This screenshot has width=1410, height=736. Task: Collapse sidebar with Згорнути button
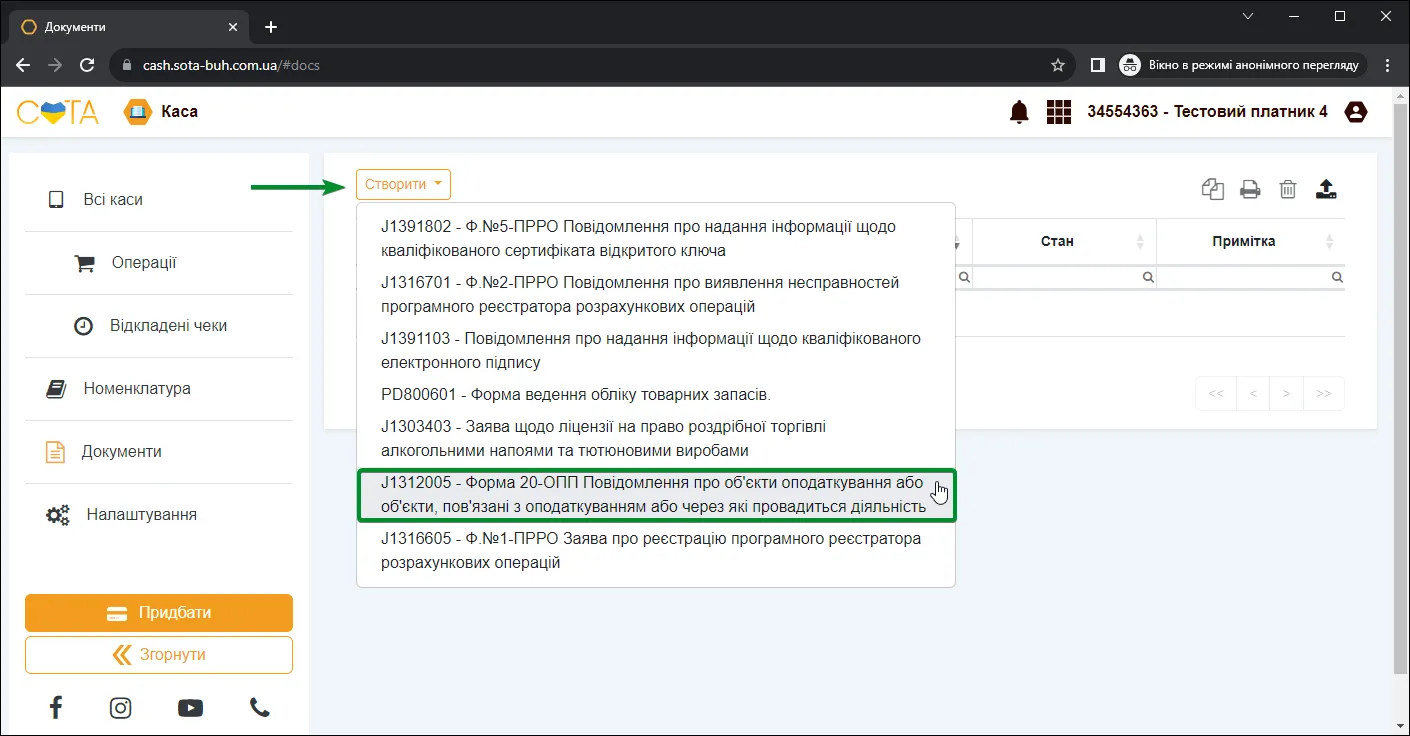[x=159, y=655]
